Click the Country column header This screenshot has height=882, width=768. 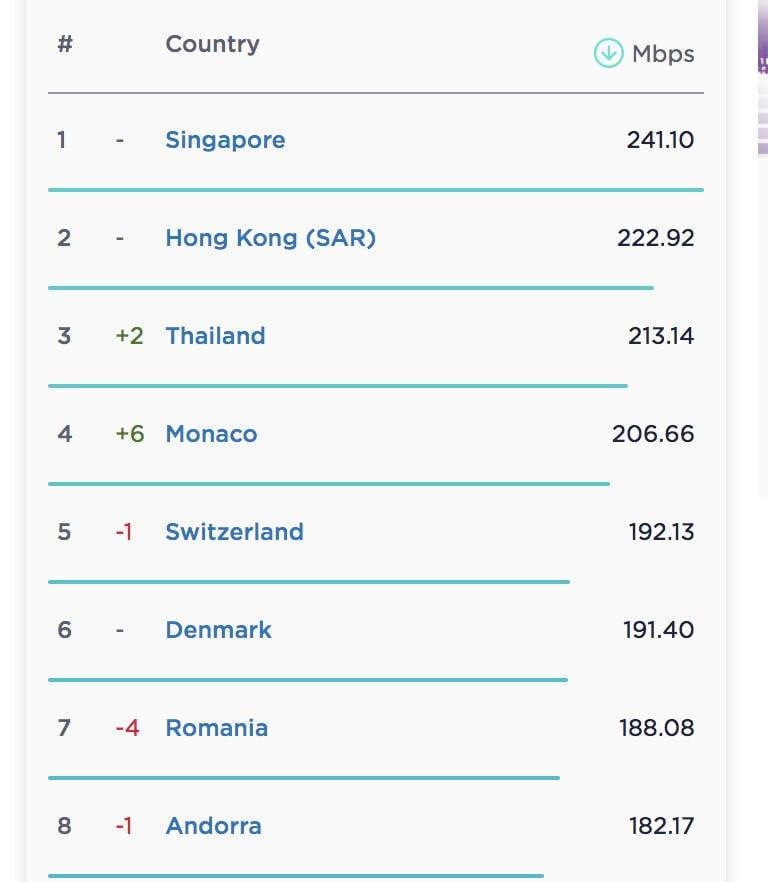[212, 44]
